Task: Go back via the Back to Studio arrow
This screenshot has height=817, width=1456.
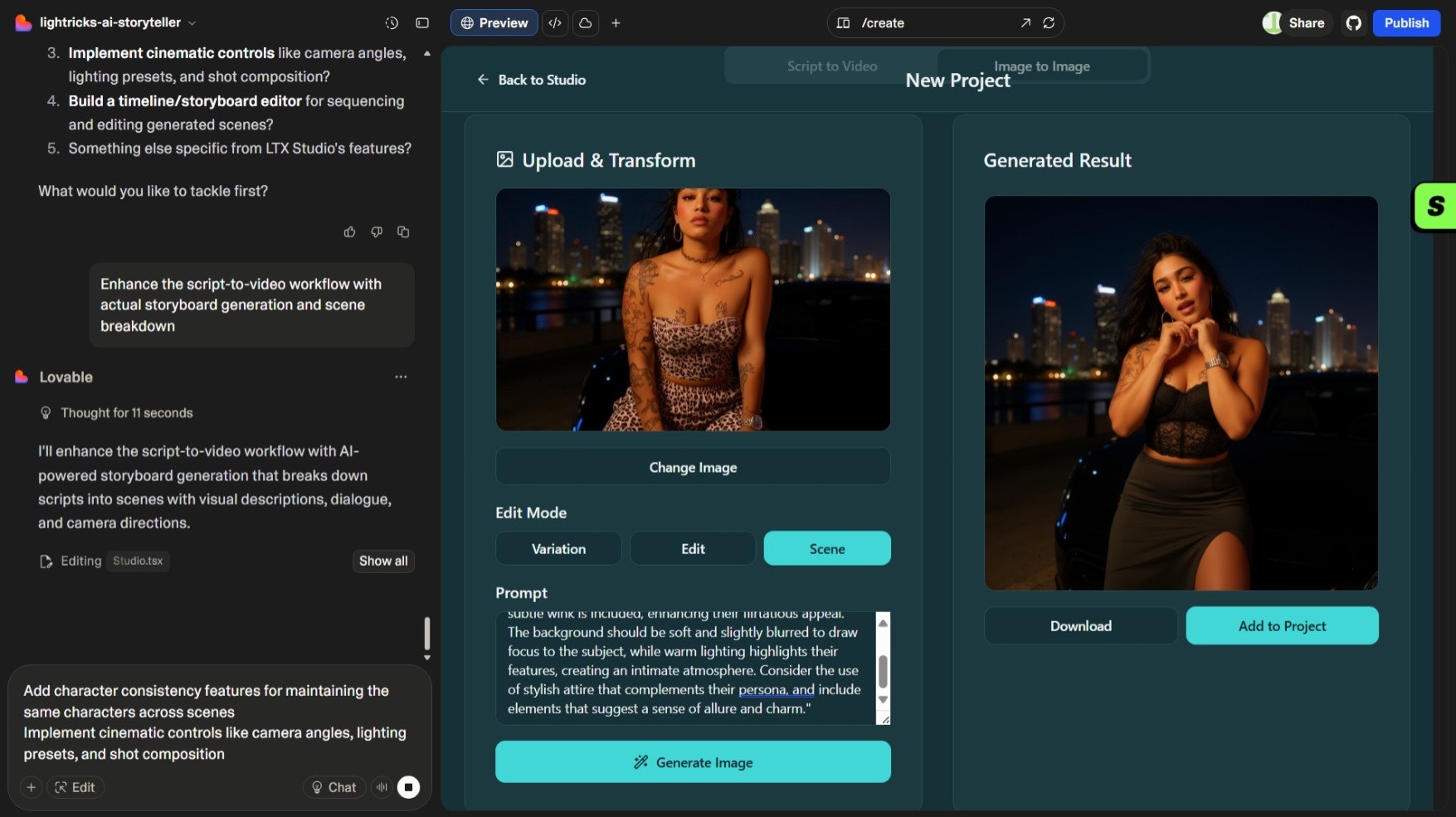Action: pos(483,80)
